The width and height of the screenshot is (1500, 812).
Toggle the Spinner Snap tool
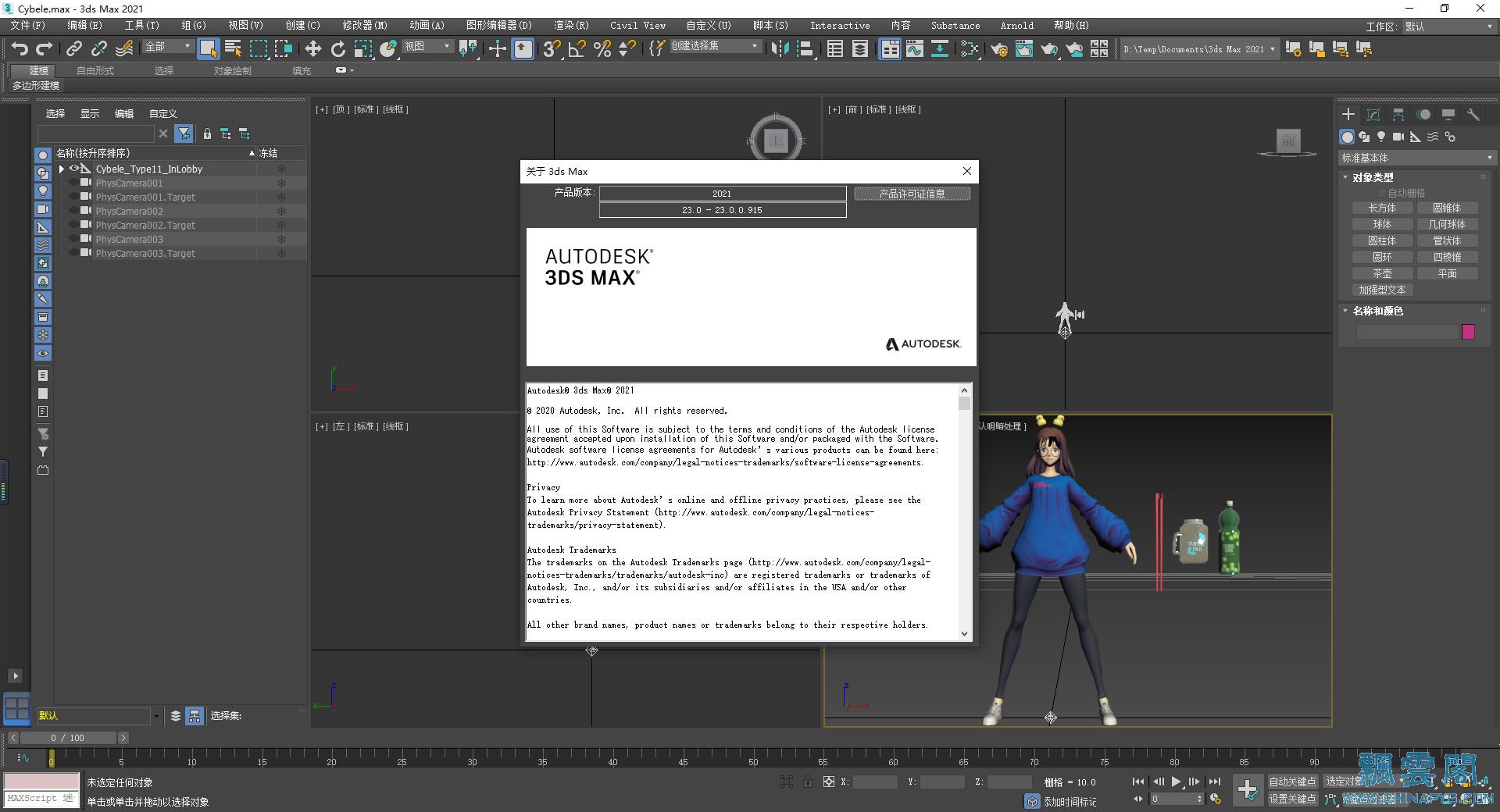pos(627,48)
